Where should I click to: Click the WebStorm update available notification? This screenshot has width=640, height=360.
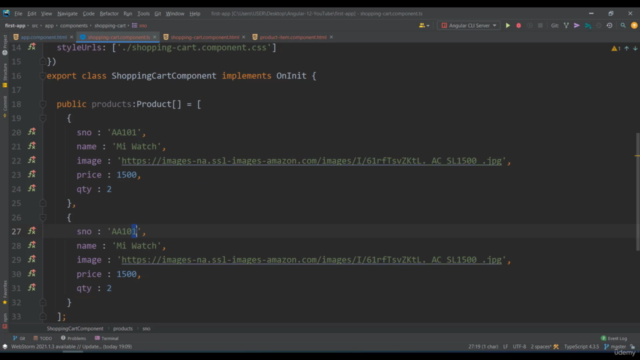click(x=71, y=347)
